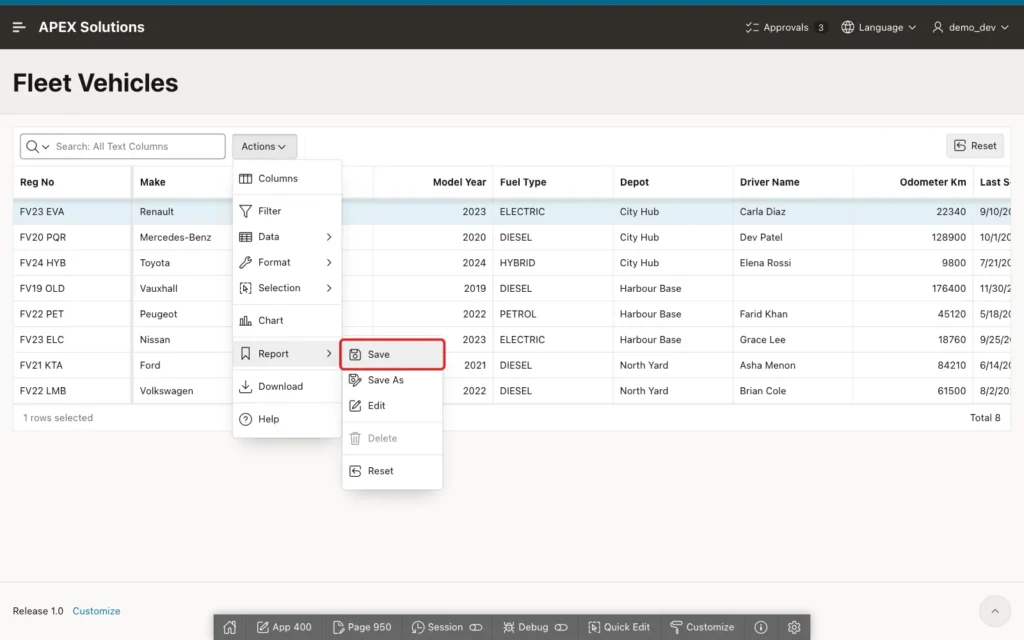Viewport: 1024px width, 640px height.
Task: Click the Columns grid icon
Action: [246, 178]
